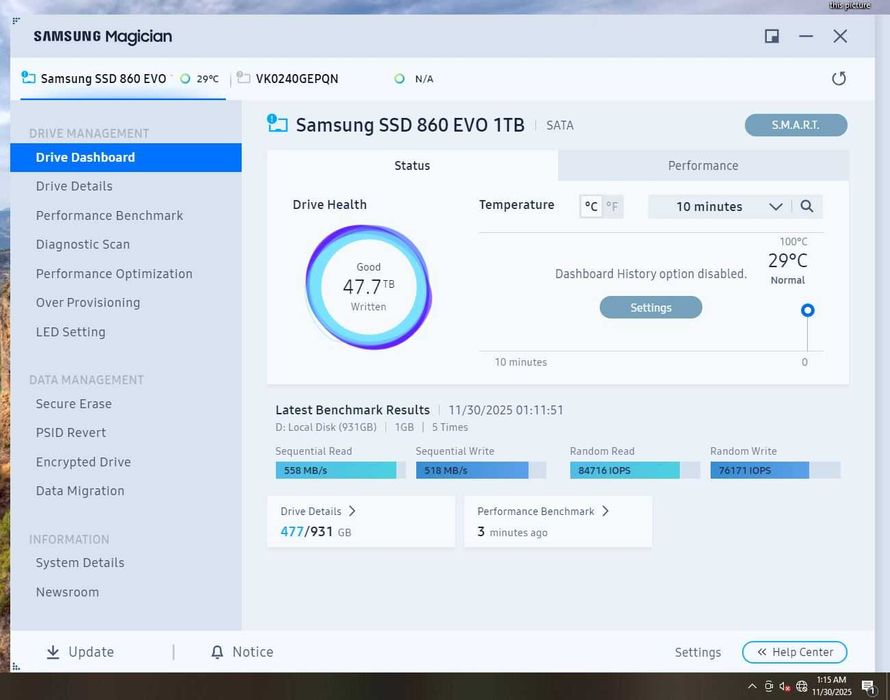
Task: Open Drive Details in sidebar
Action: coord(74,186)
